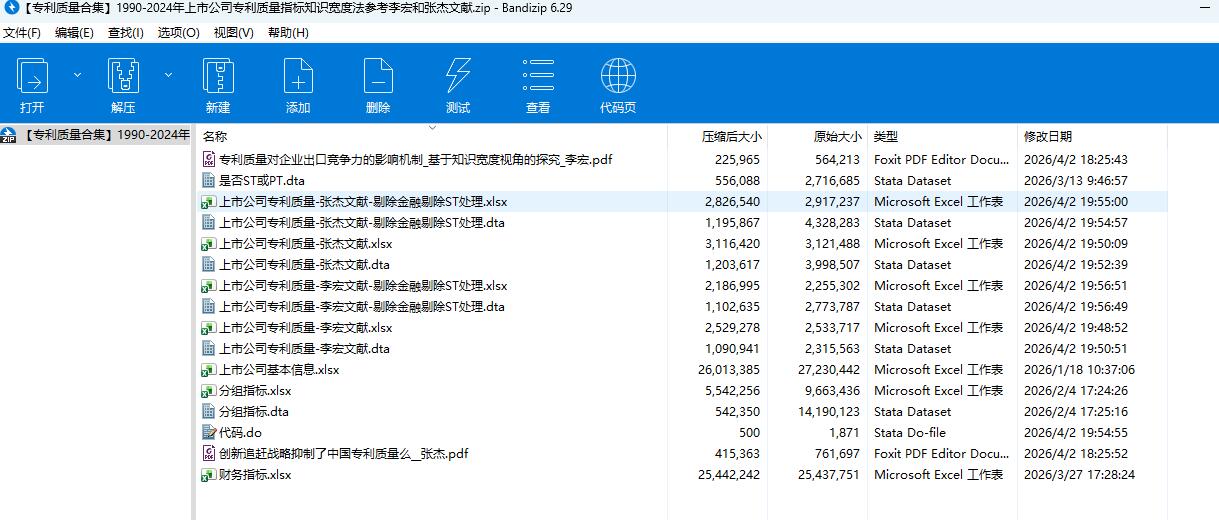Click the PDF icon of 创新追赶战略 file
1219x520 pixels.
coord(209,453)
